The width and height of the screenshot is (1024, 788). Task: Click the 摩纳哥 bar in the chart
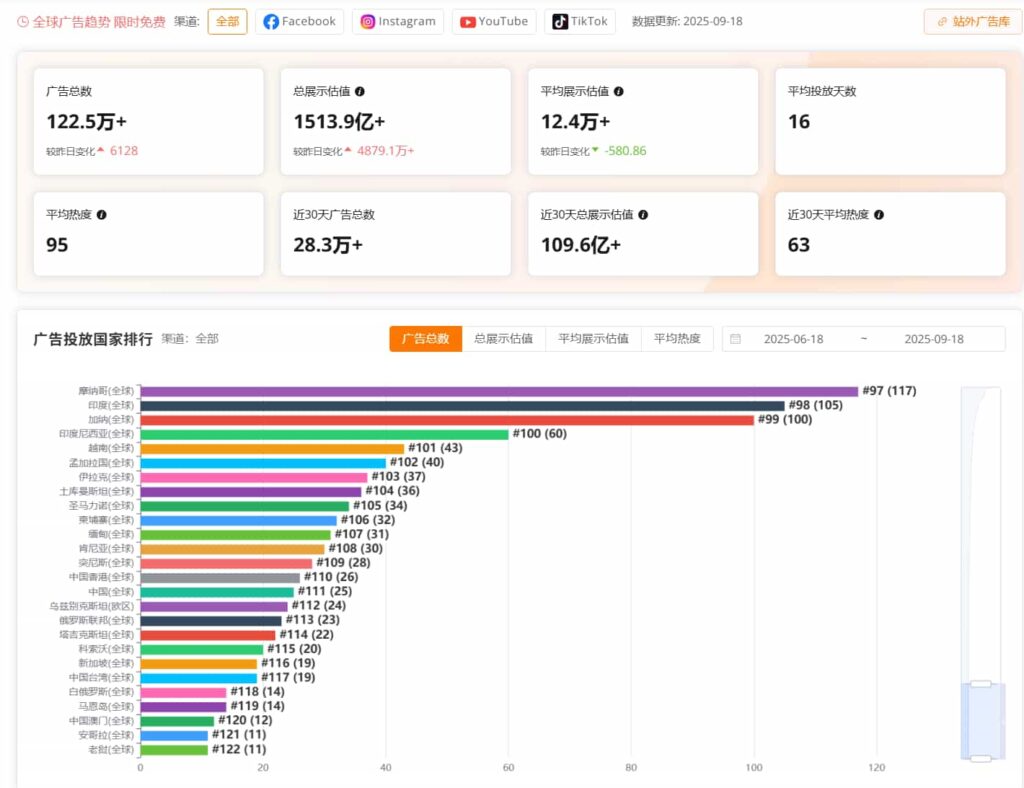click(x=498, y=391)
